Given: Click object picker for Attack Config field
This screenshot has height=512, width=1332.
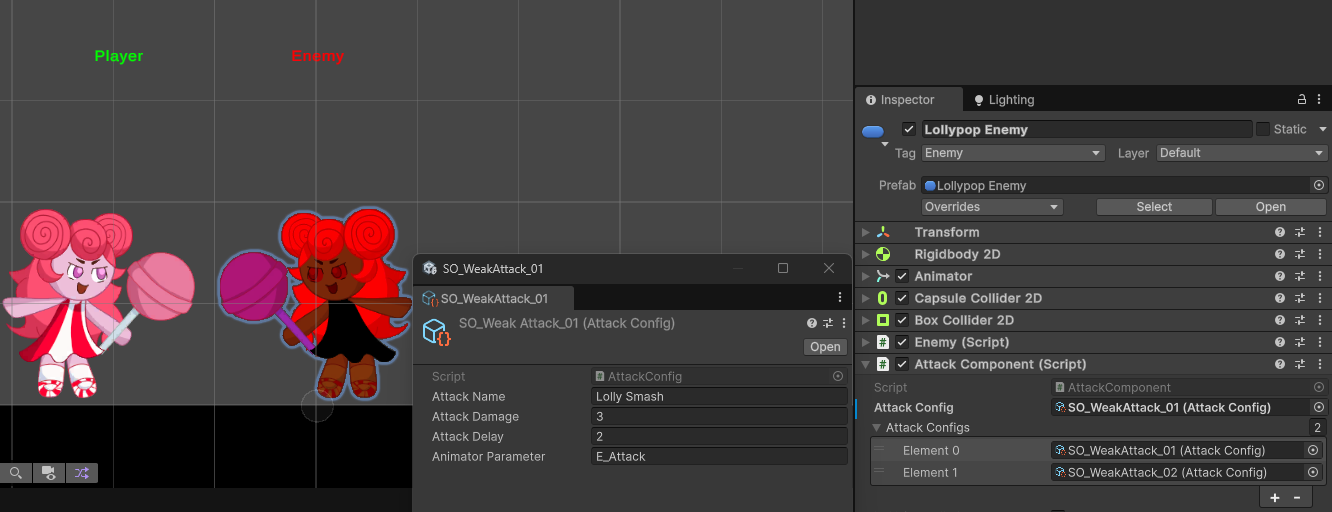Looking at the screenshot, I should click(1318, 408).
